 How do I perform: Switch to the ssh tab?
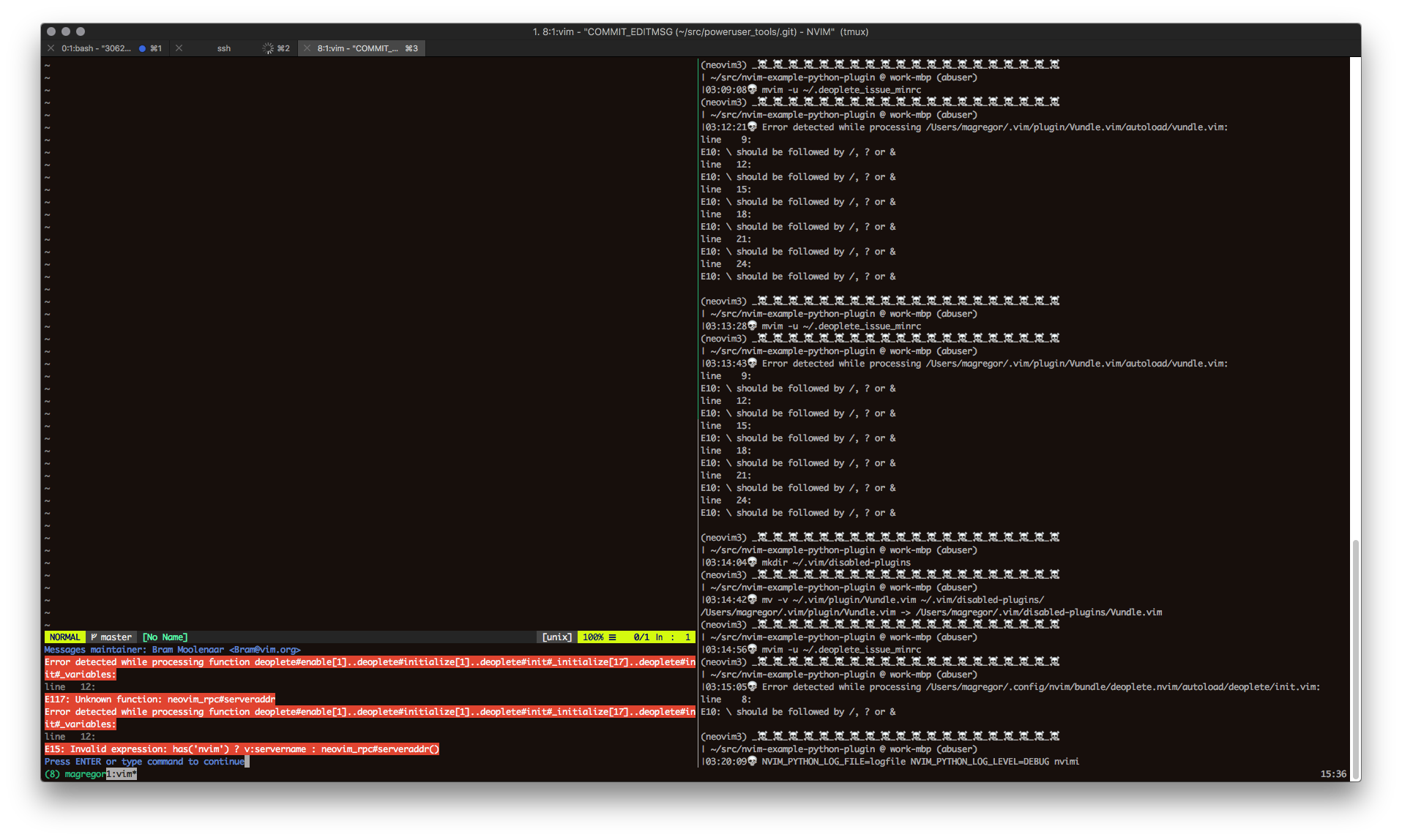[223, 48]
